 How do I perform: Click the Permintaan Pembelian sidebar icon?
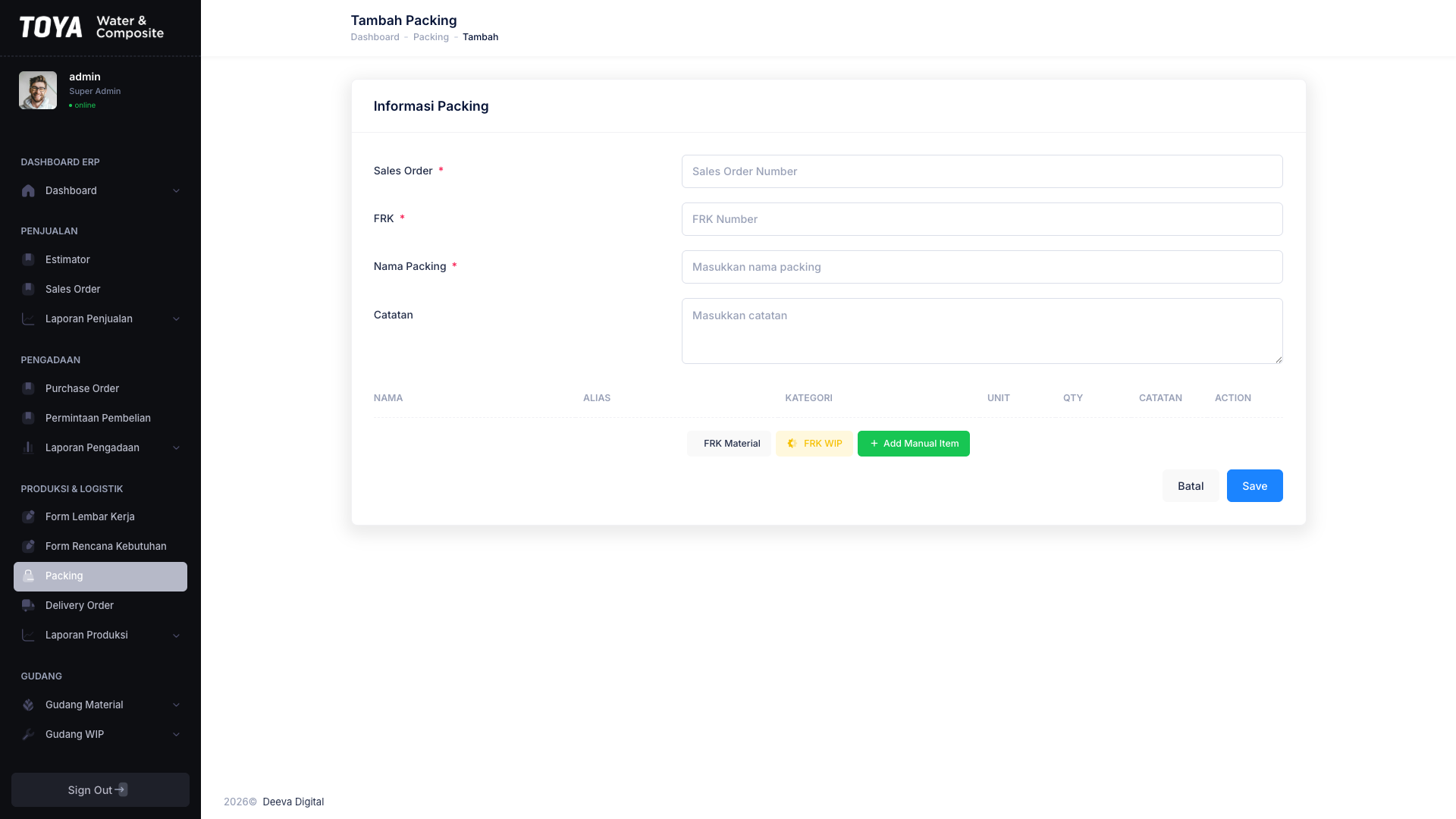pos(28,419)
